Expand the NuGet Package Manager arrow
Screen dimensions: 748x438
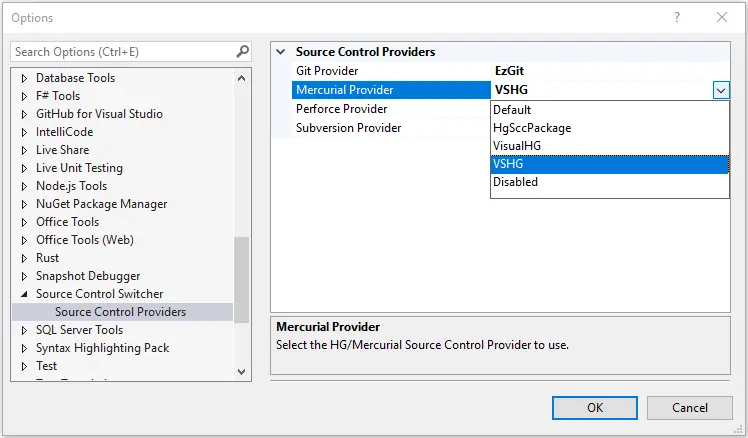click(x=24, y=204)
